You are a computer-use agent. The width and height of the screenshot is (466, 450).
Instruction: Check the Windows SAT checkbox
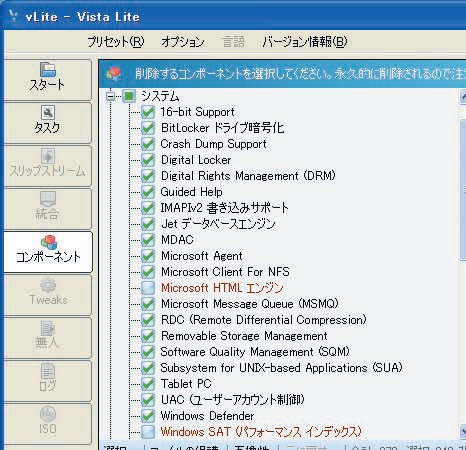(x=148, y=432)
